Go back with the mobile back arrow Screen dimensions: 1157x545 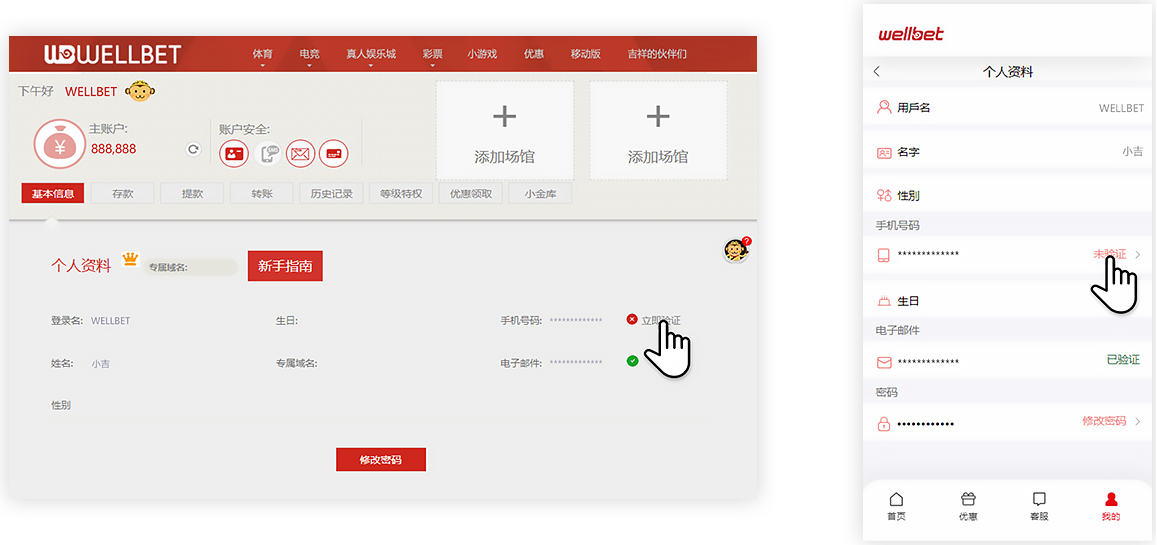pos(877,72)
